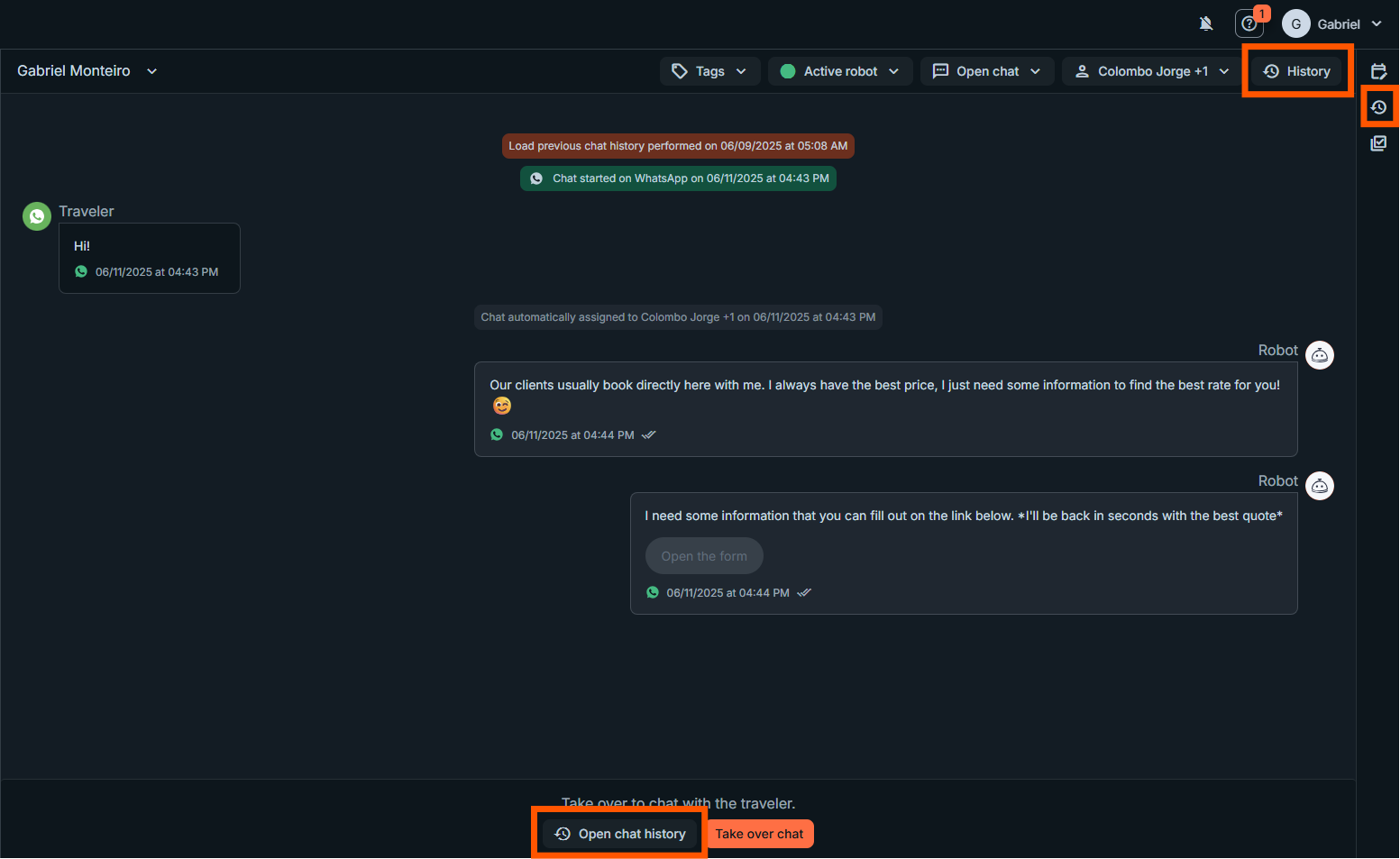Click the muted notifications bell icon
Screen dimensions: 1400x859
point(1206,23)
